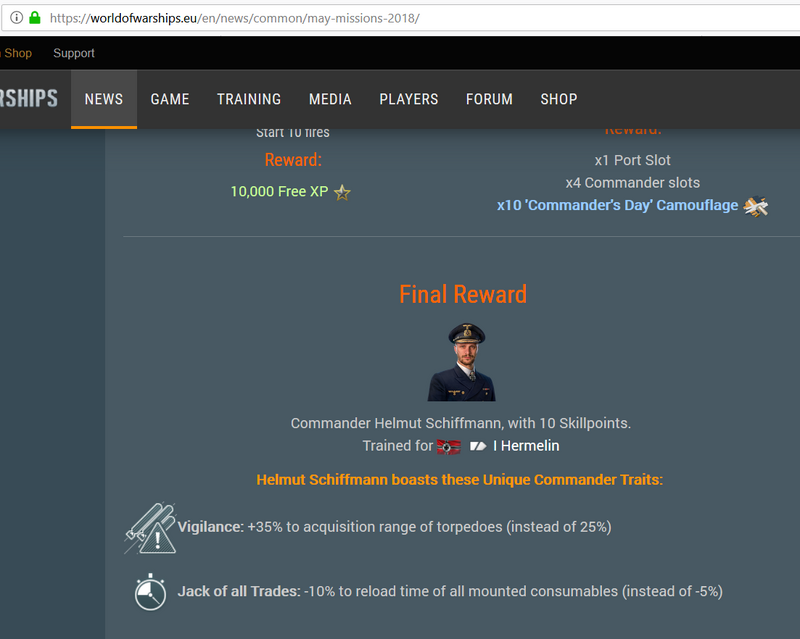Image resolution: width=800 pixels, height=639 pixels.
Task: Click Commander Helmut Schiffmann portrait
Action: pyautogui.click(x=462, y=362)
